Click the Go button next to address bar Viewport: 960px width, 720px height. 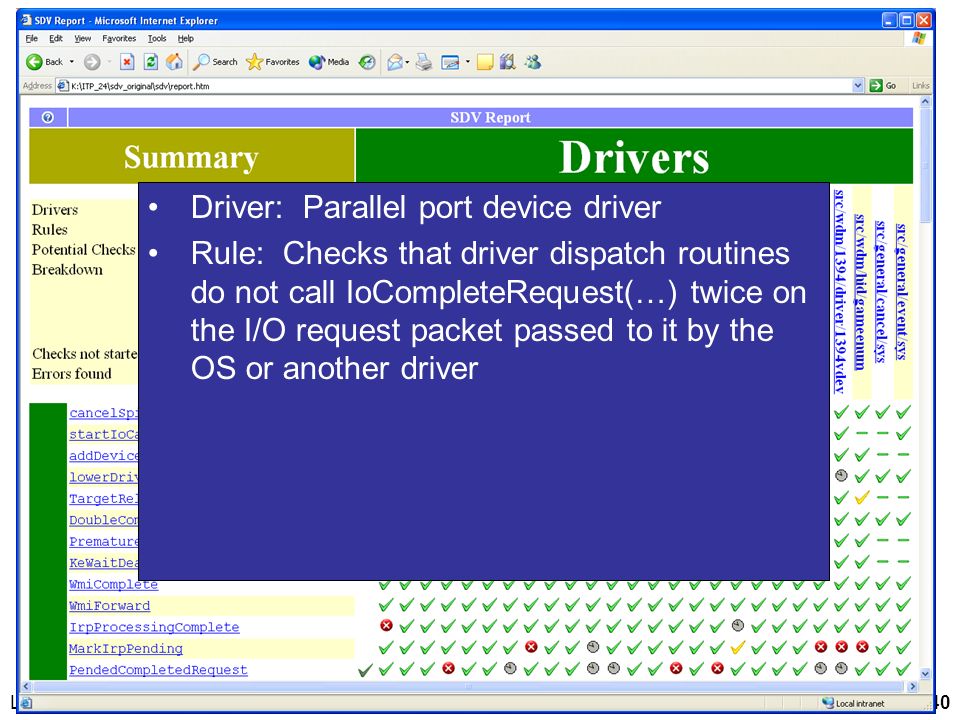(x=883, y=86)
